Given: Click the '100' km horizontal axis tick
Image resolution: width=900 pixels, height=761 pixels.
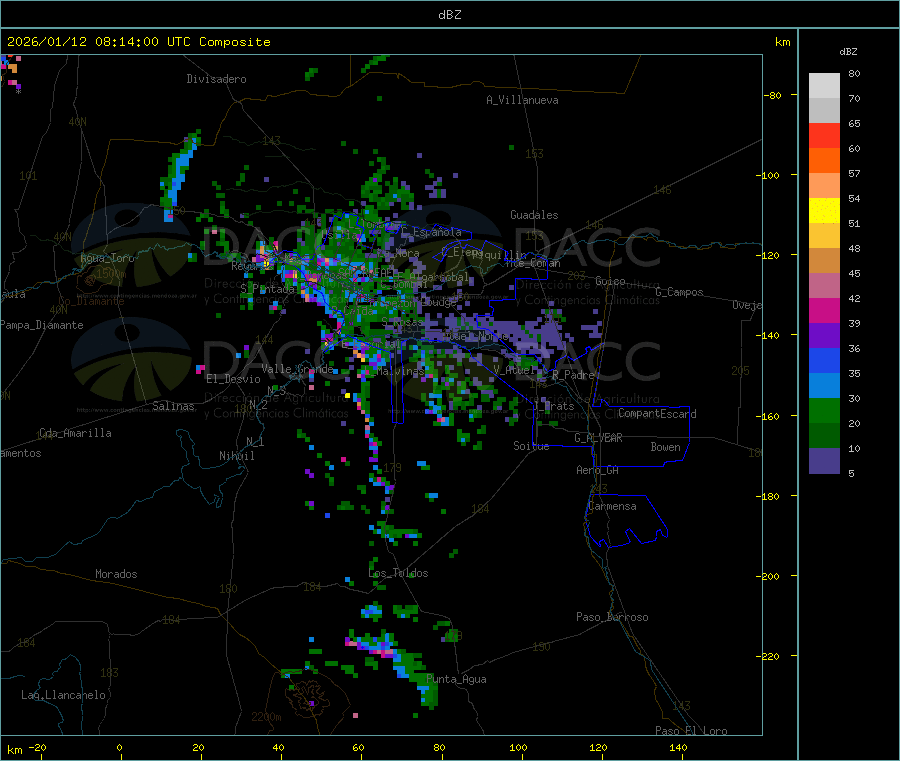Looking at the screenshot, I should tap(518, 748).
